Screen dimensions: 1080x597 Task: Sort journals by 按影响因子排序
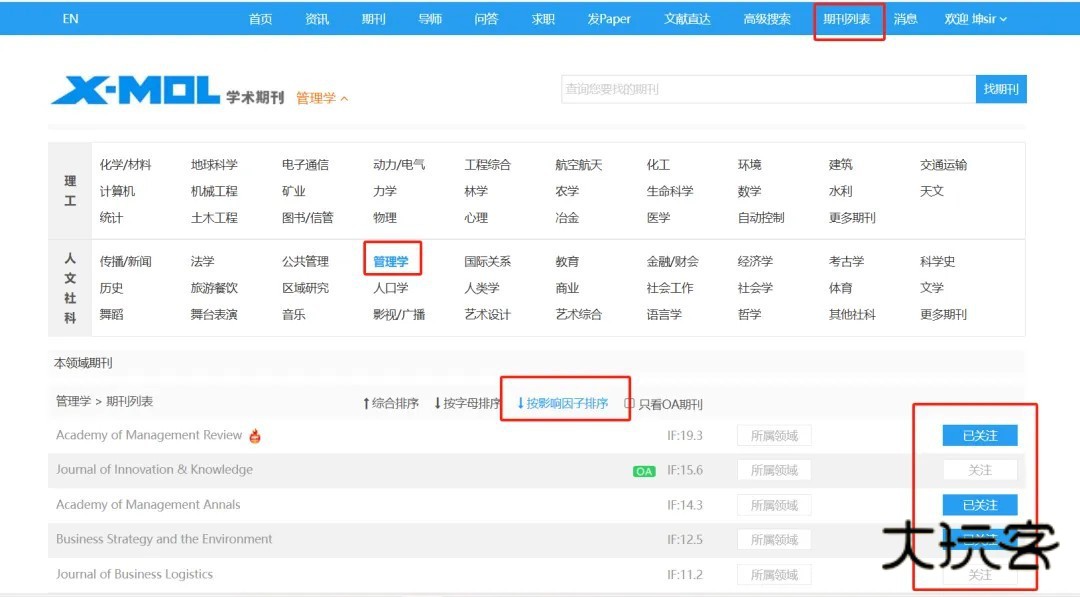pos(562,404)
